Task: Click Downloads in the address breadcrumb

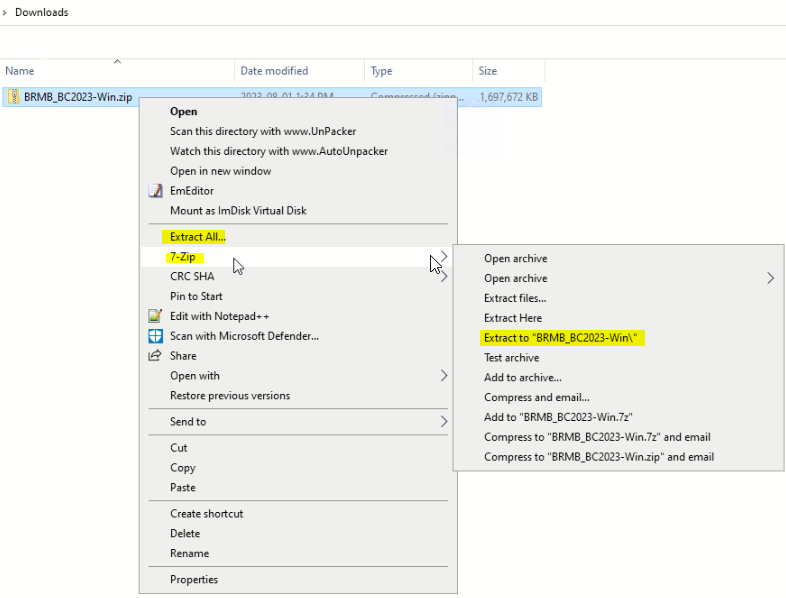Action: tap(42, 13)
